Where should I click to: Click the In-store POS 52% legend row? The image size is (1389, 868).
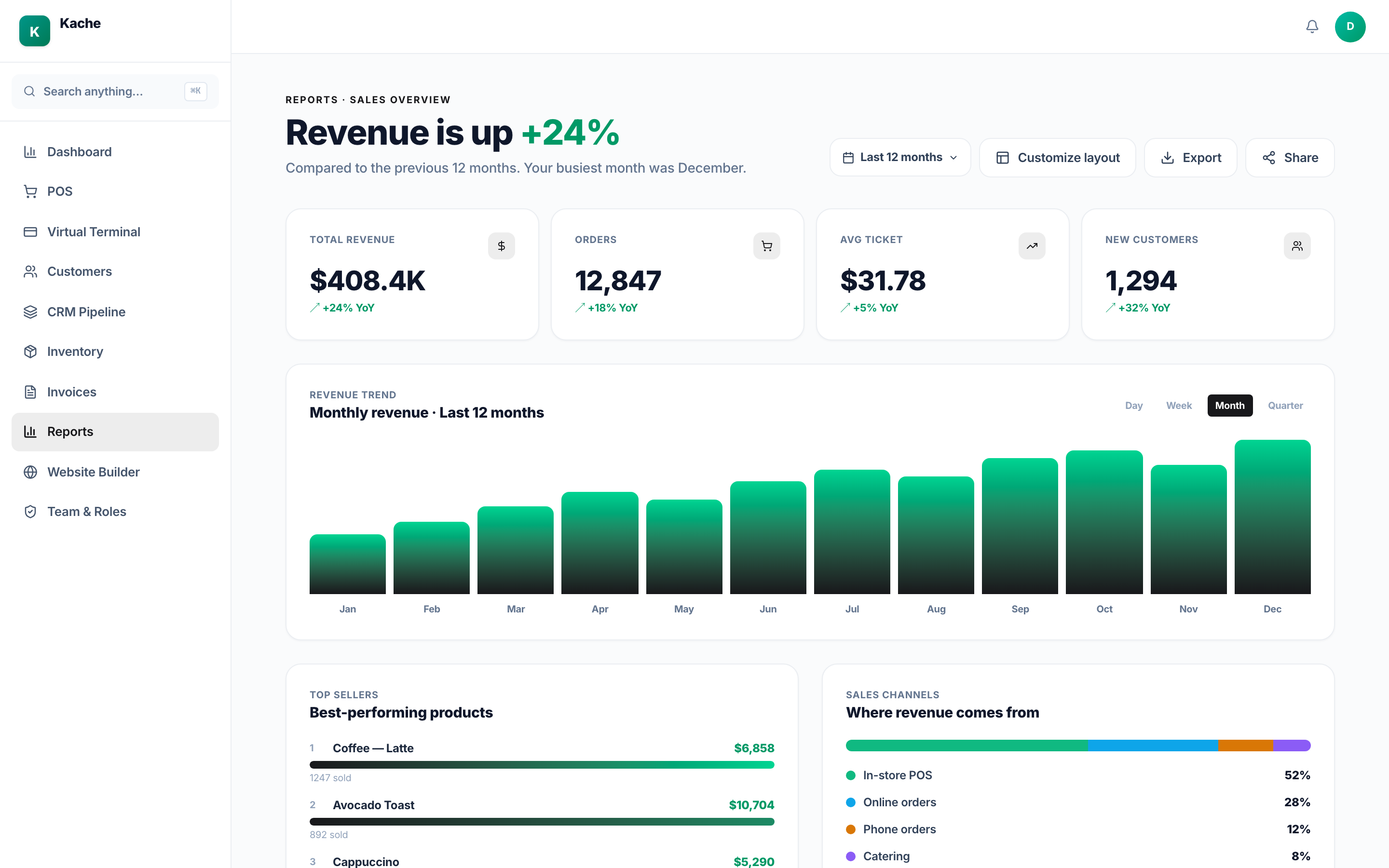click(1078, 775)
